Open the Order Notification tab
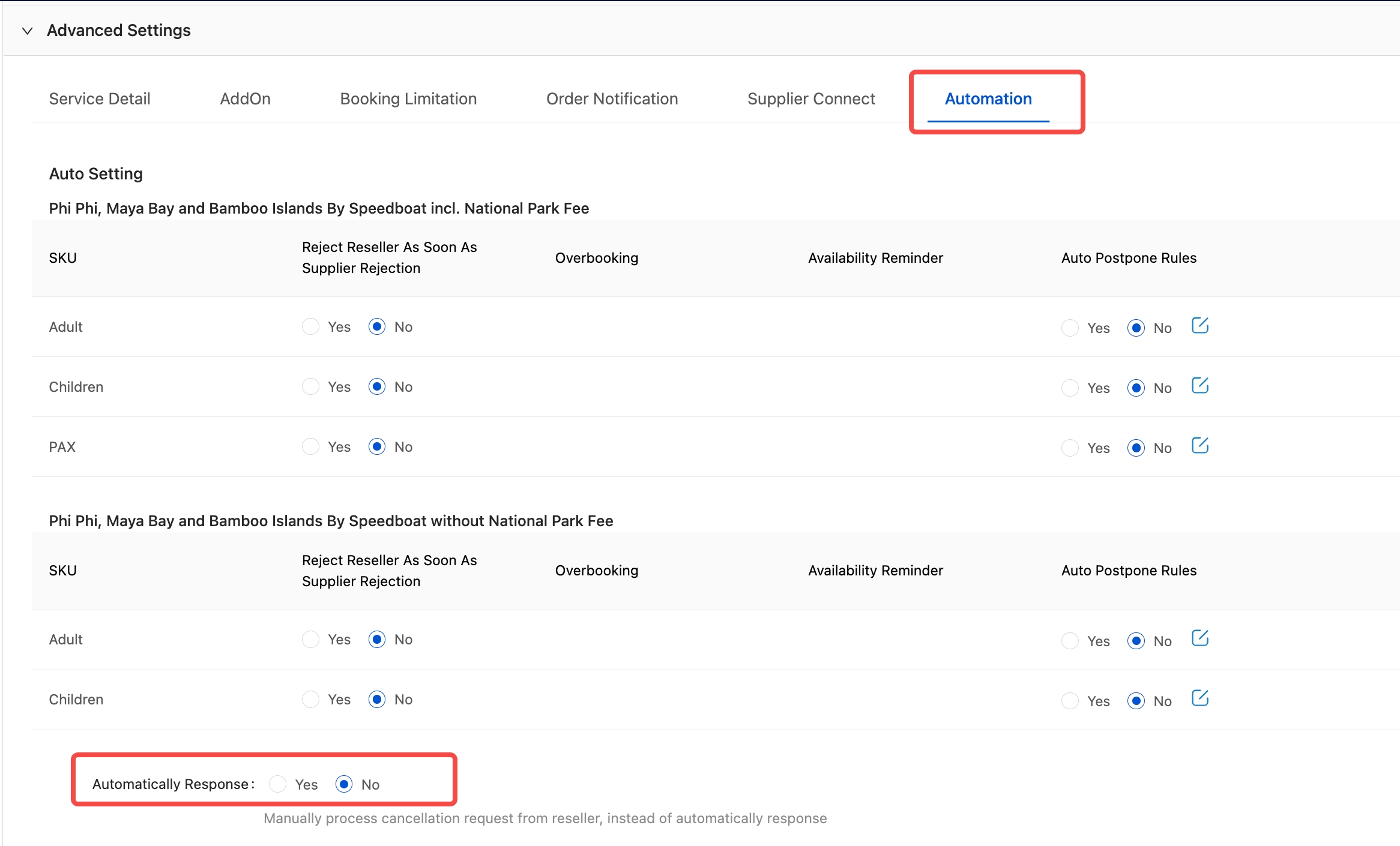The image size is (1400, 846). pyautogui.click(x=612, y=98)
